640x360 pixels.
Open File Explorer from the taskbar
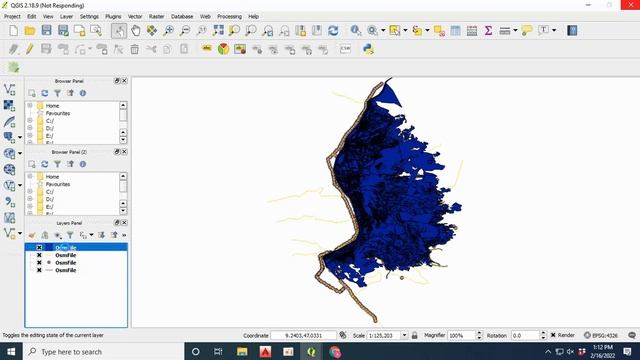tap(242, 351)
